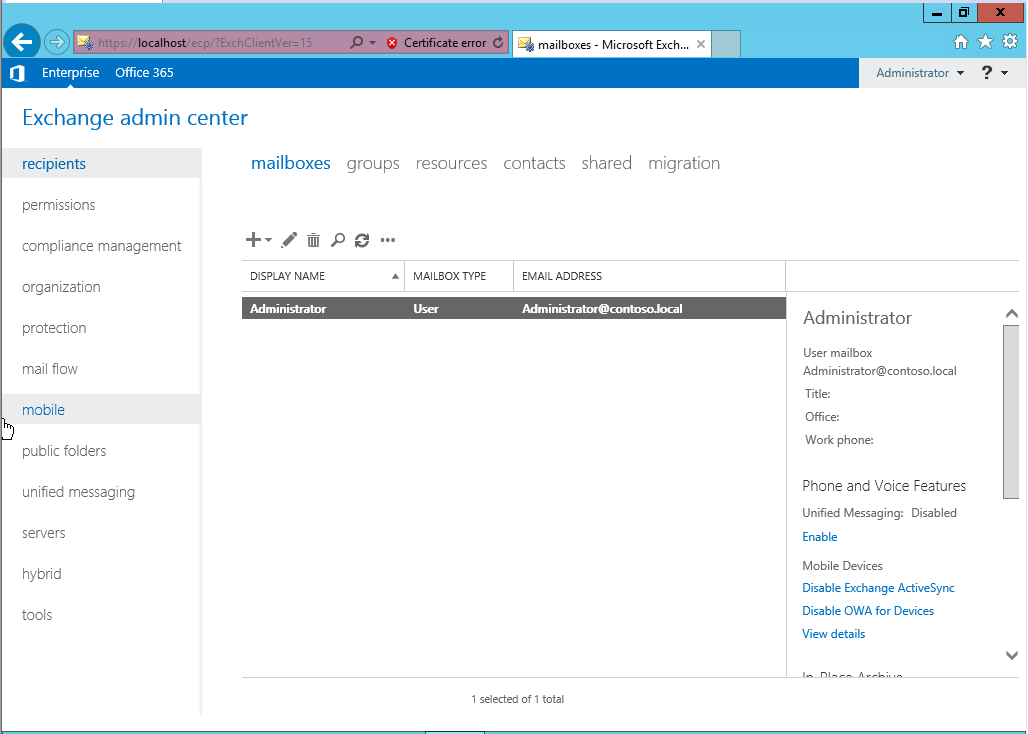
Task: Open the More options ellipsis
Action: (387, 240)
